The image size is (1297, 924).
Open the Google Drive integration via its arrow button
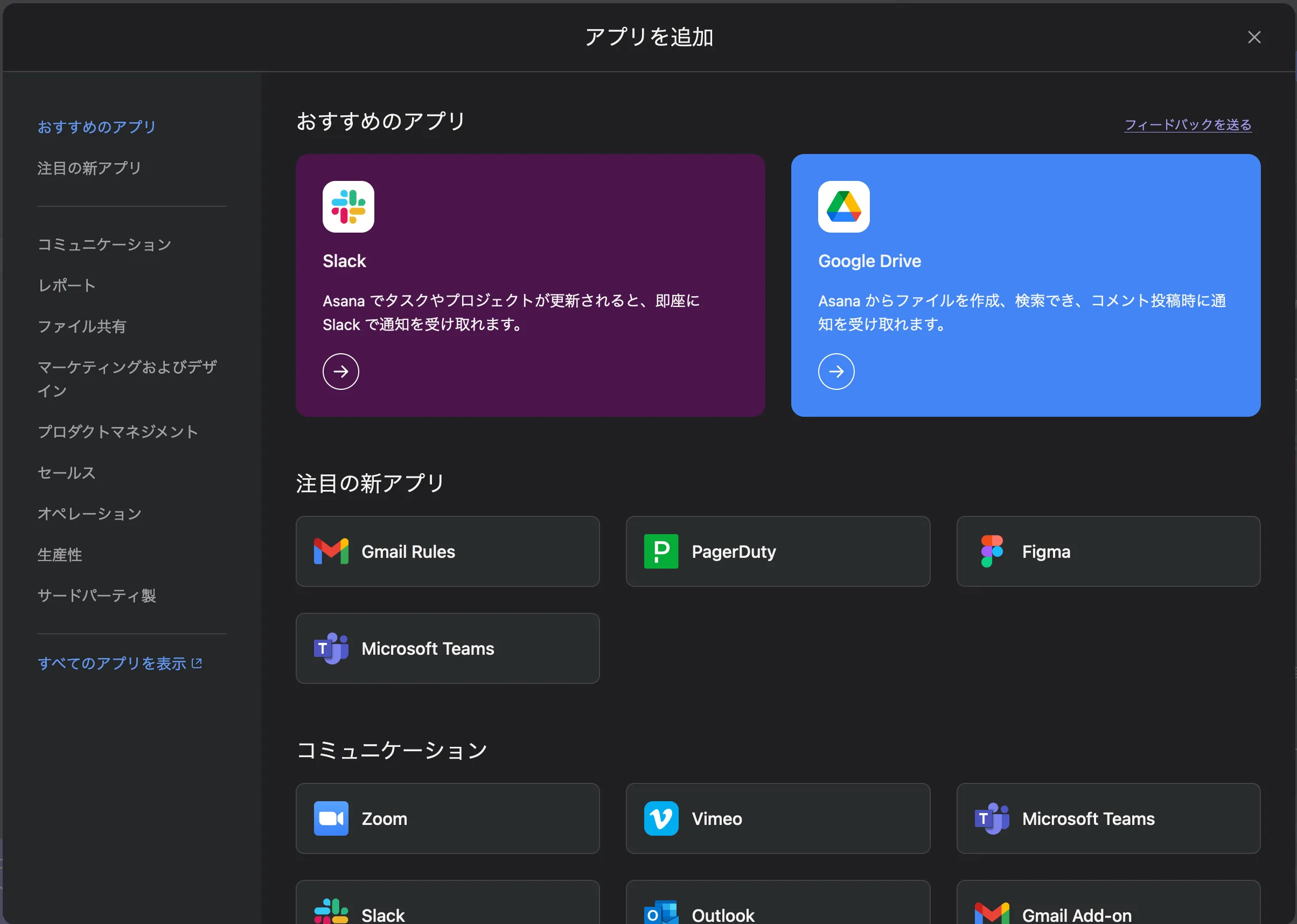(835, 371)
